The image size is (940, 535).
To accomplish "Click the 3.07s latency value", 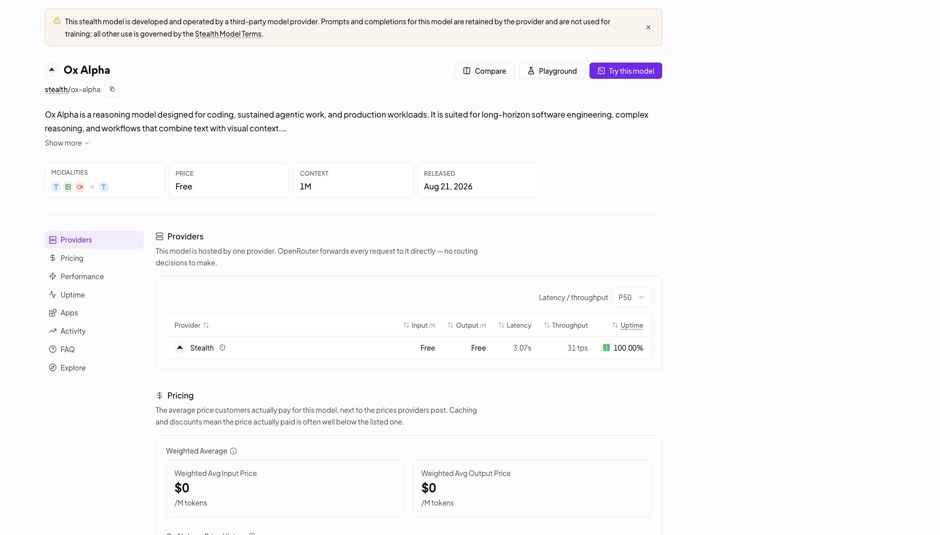I will (522, 348).
